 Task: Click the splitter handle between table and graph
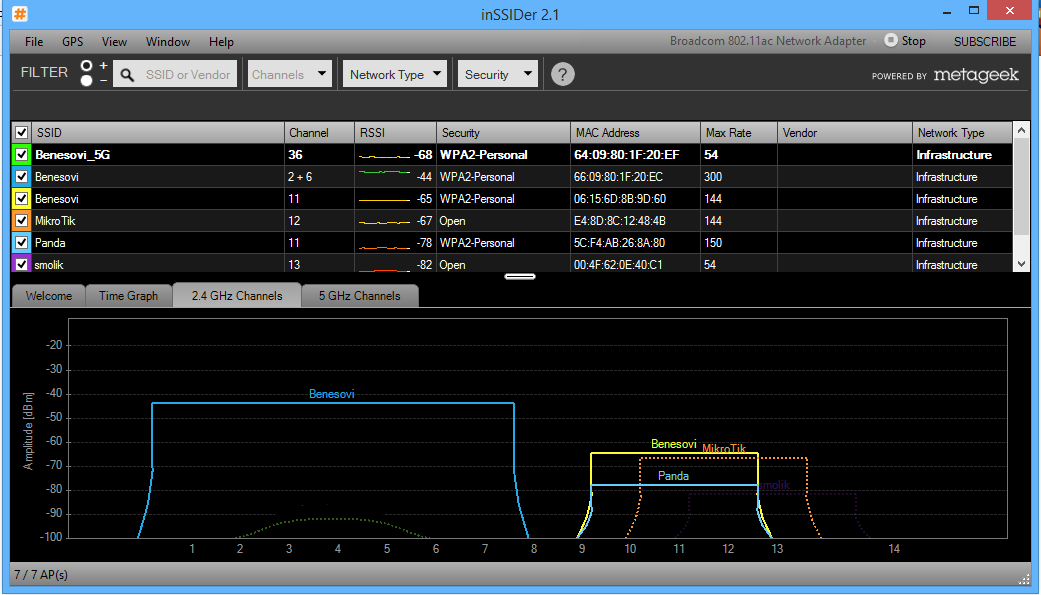pyautogui.click(x=520, y=276)
